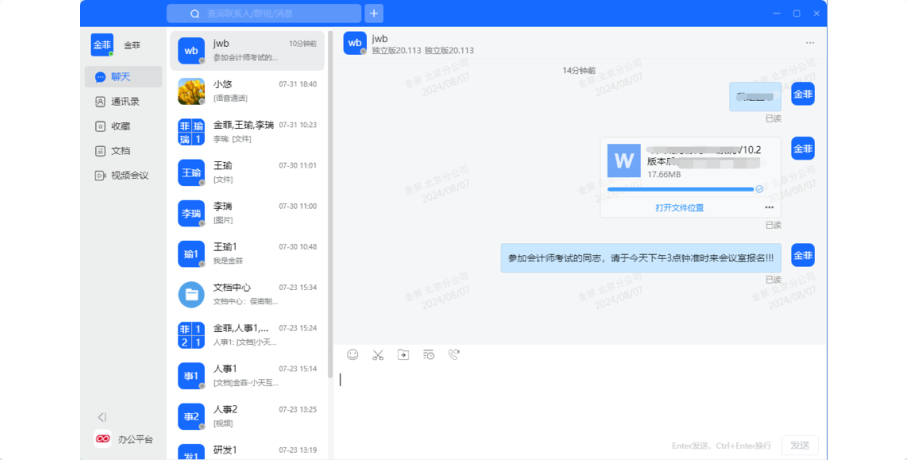Collapse the left sidebar with arrow icon

coord(102,417)
